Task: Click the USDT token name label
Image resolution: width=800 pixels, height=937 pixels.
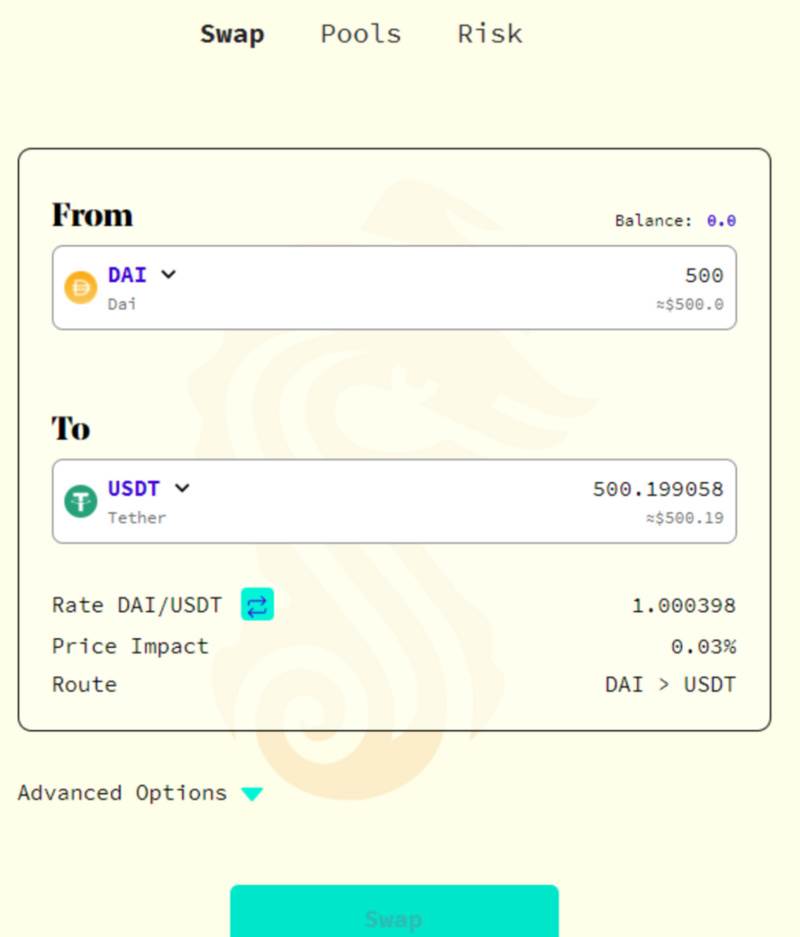Action: coord(134,488)
